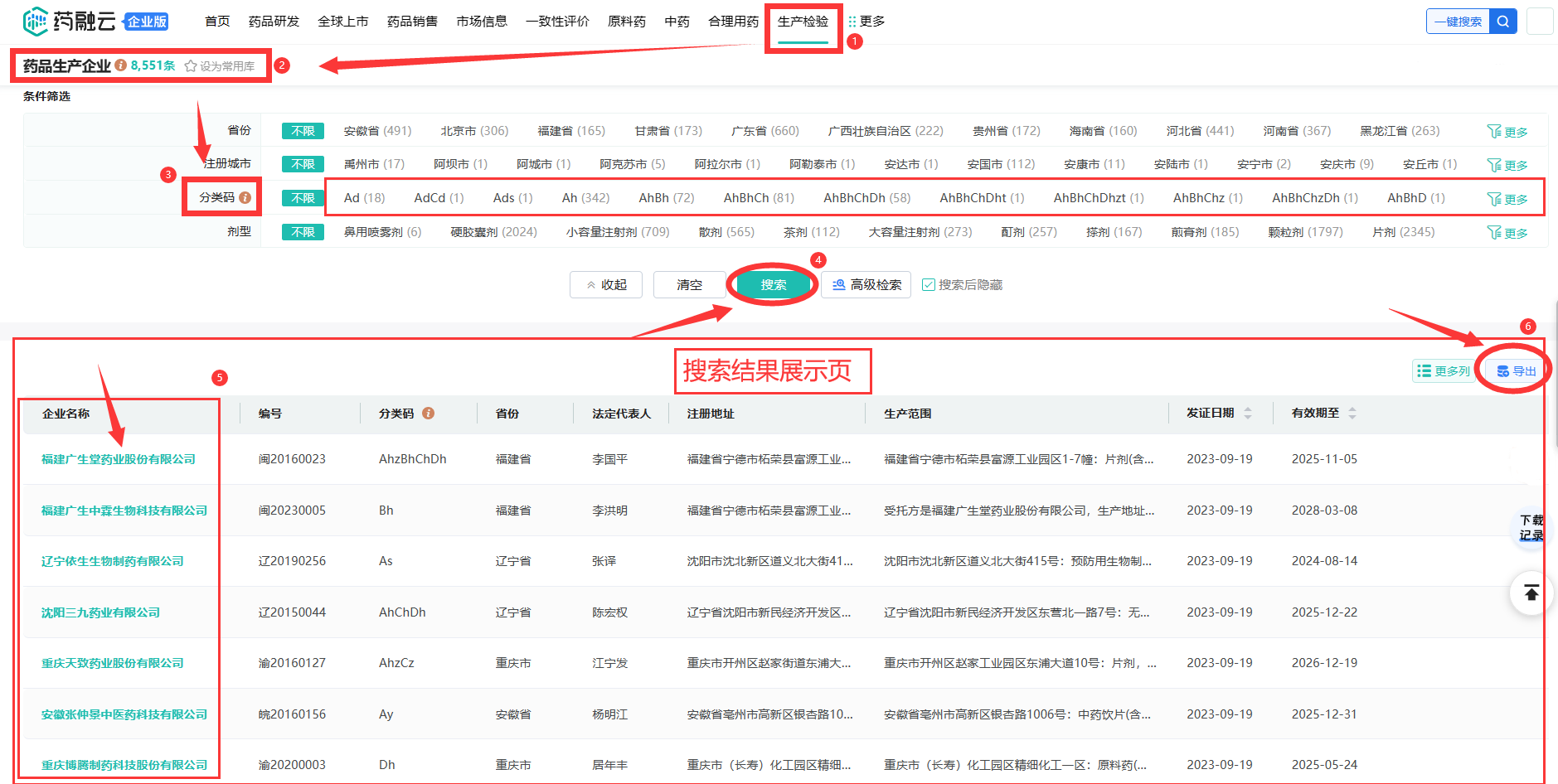Toggle the 搜索后隐藏 checkbox
This screenshot has height=784, width=1558.
[x=929, y=285]
